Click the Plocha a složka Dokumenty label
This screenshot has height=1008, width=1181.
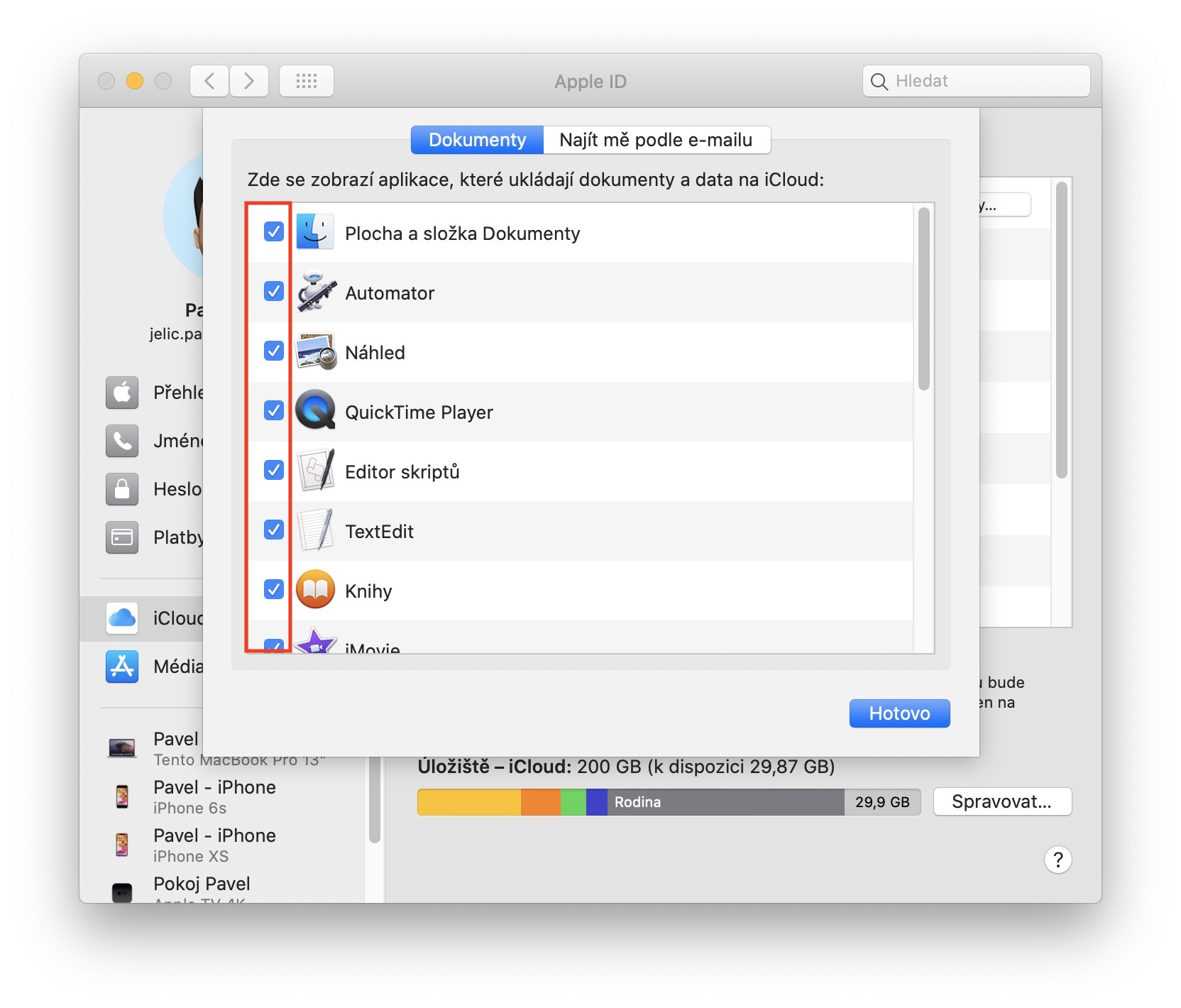pyautogui.click(x=463, y=234)
